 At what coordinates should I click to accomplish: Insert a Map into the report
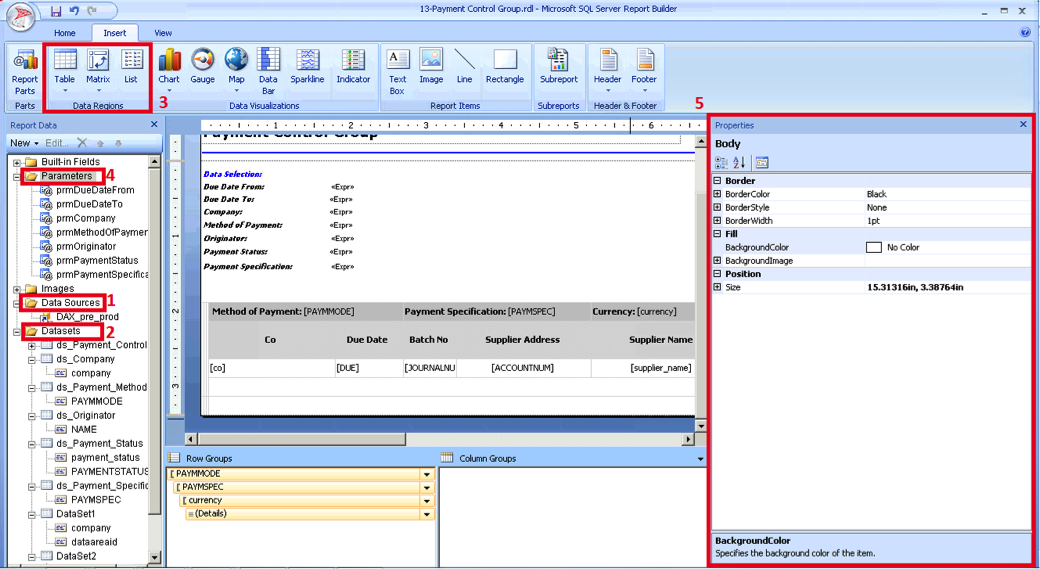point(236,70)
